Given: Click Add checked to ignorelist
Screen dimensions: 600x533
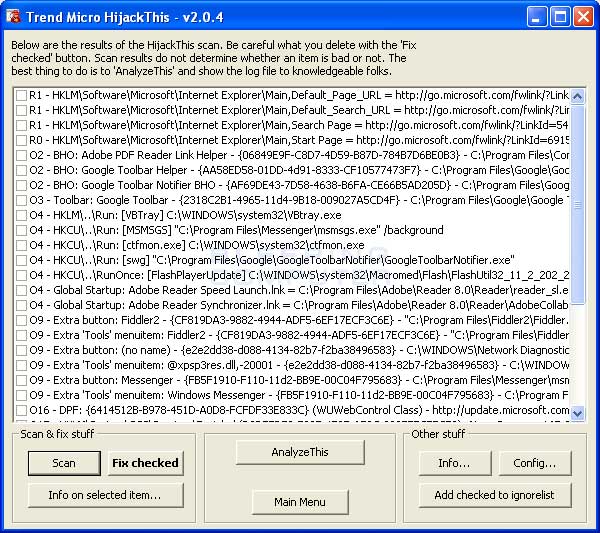Looking at the screenshot, I should click(494, 495).
